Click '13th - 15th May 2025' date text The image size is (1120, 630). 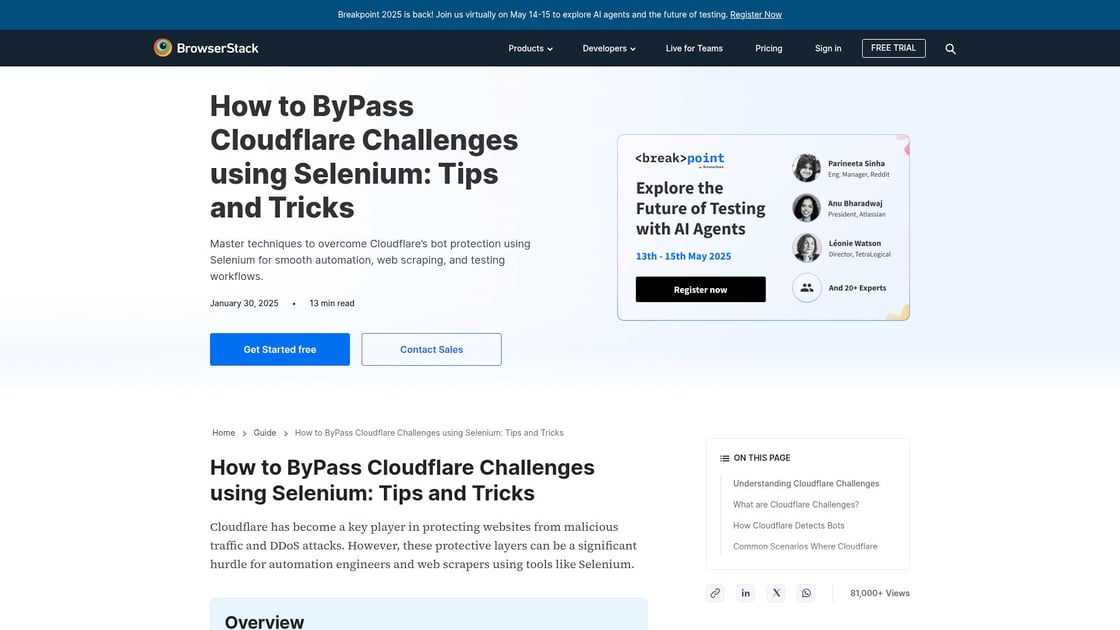coord(684,256)
